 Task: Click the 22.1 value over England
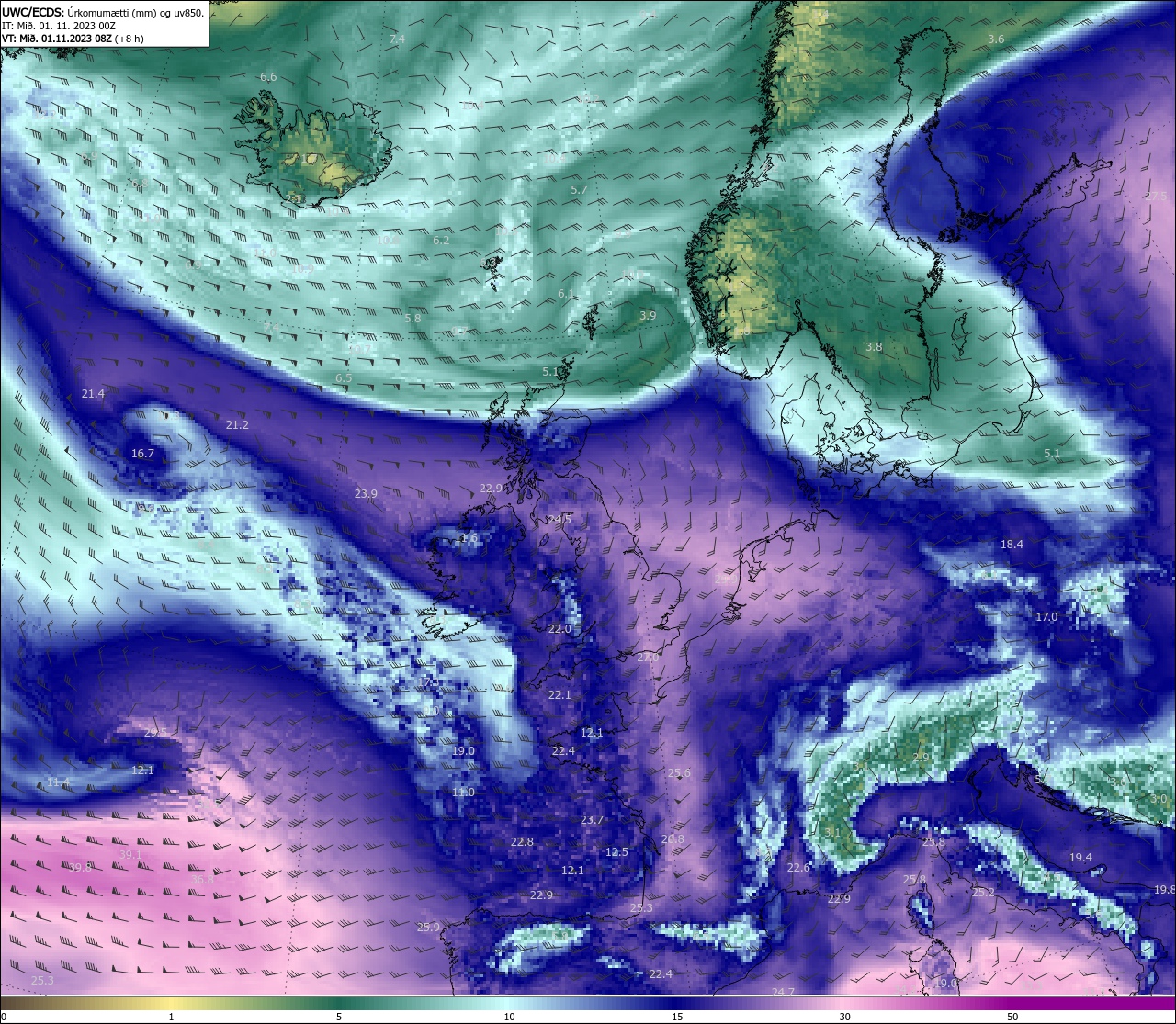coord(560,695)
